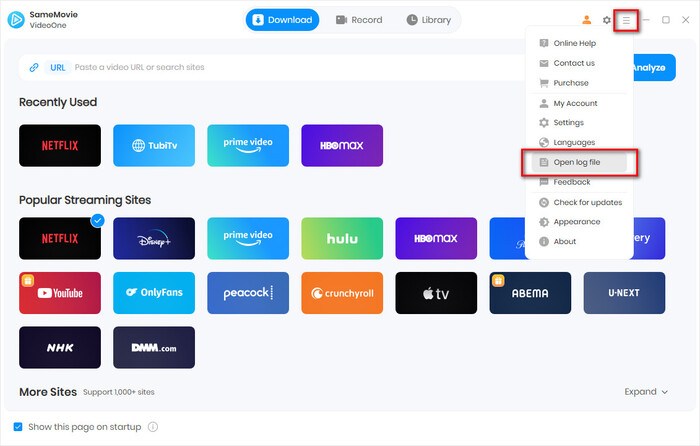Image resolution: width=700 pixels, height=446 pixels.
Task: Open the gear settings icon in title bar
Action: 606,20
